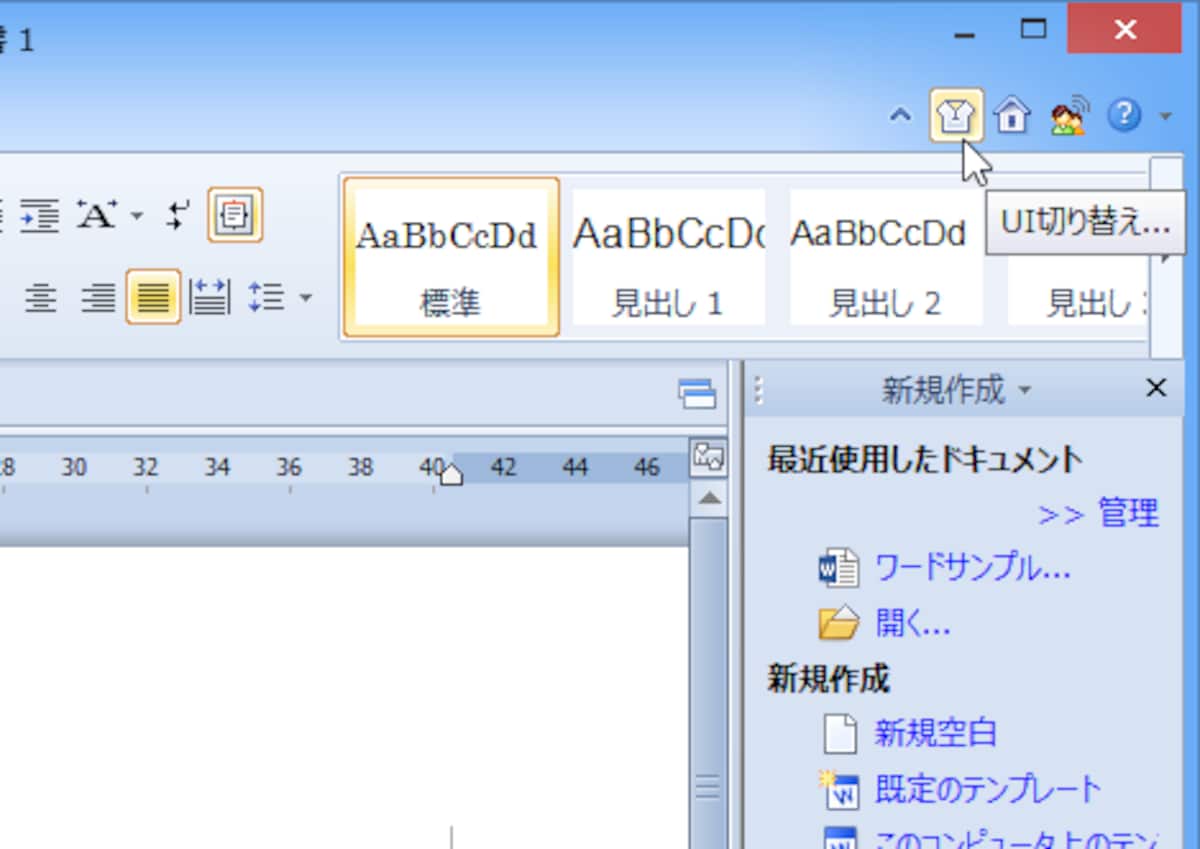Click the right indent marker on the ruler

click(x=451, y=474)
